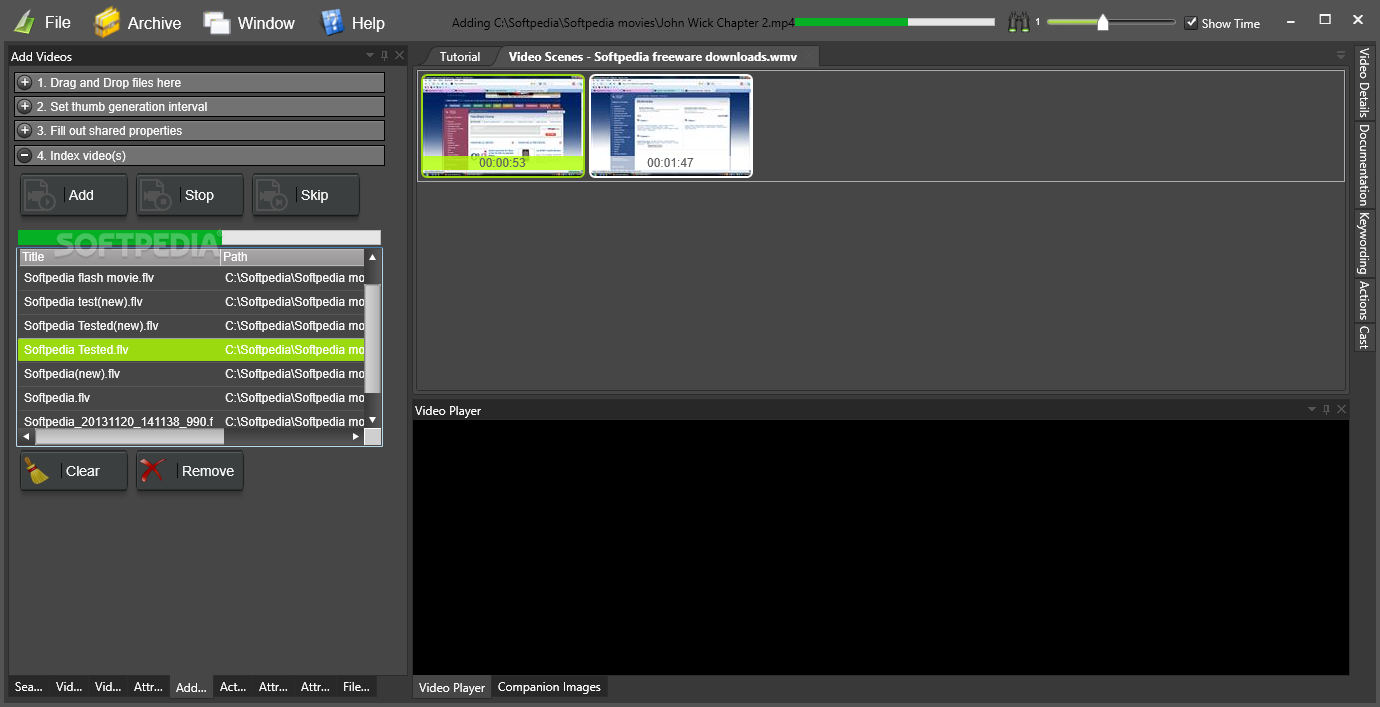Image resolution: width=1380 pixels, height=707 pixels.
Task: Click the Clear list button
Action: pos(74,471)
